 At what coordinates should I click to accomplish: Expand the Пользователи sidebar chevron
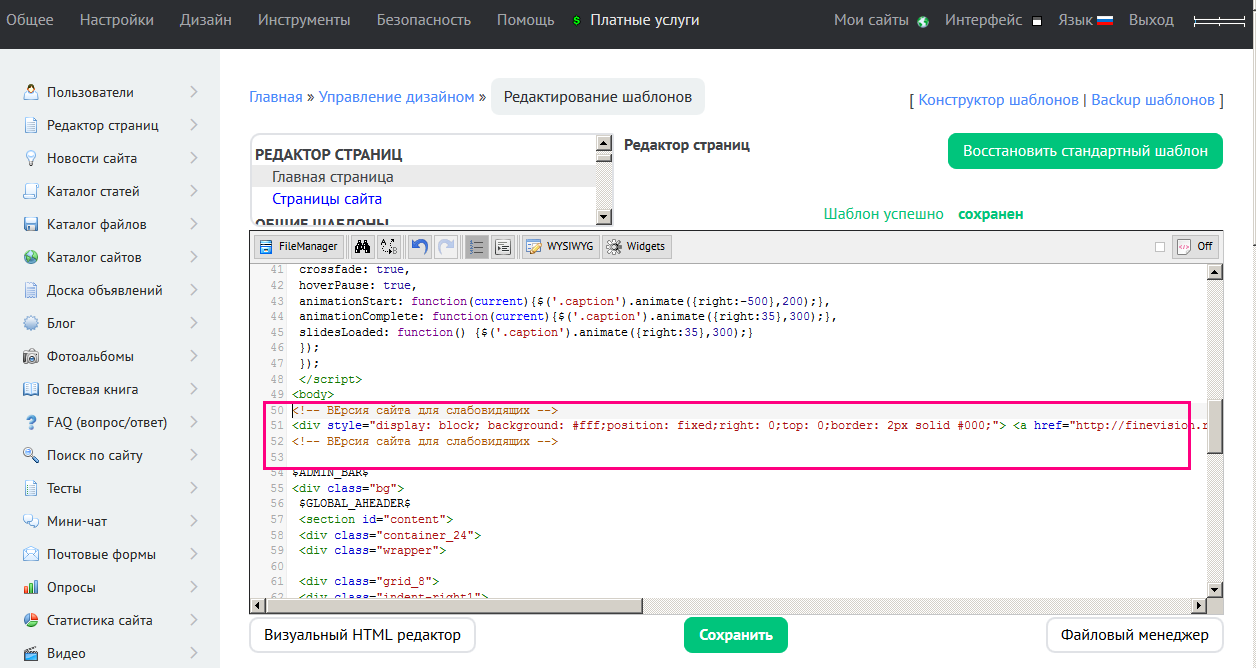pyautogui.click(x=193, y=92)
